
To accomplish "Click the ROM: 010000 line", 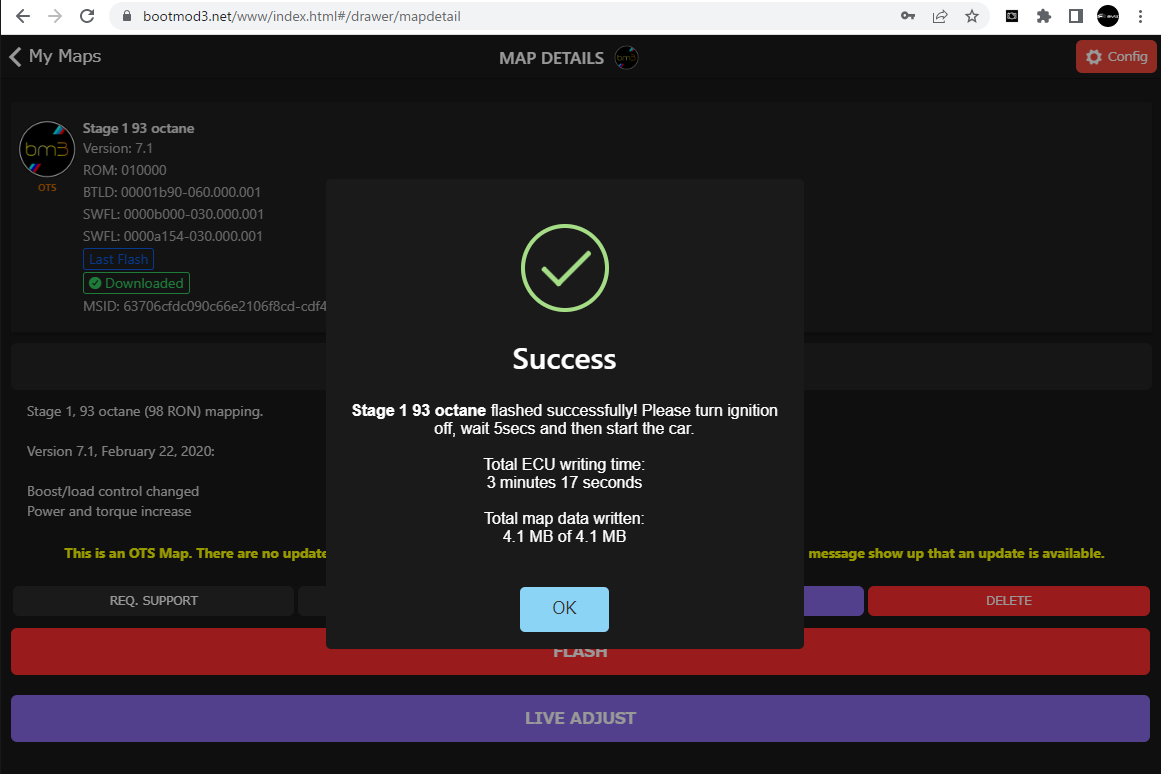I will [x=124, y=170].
